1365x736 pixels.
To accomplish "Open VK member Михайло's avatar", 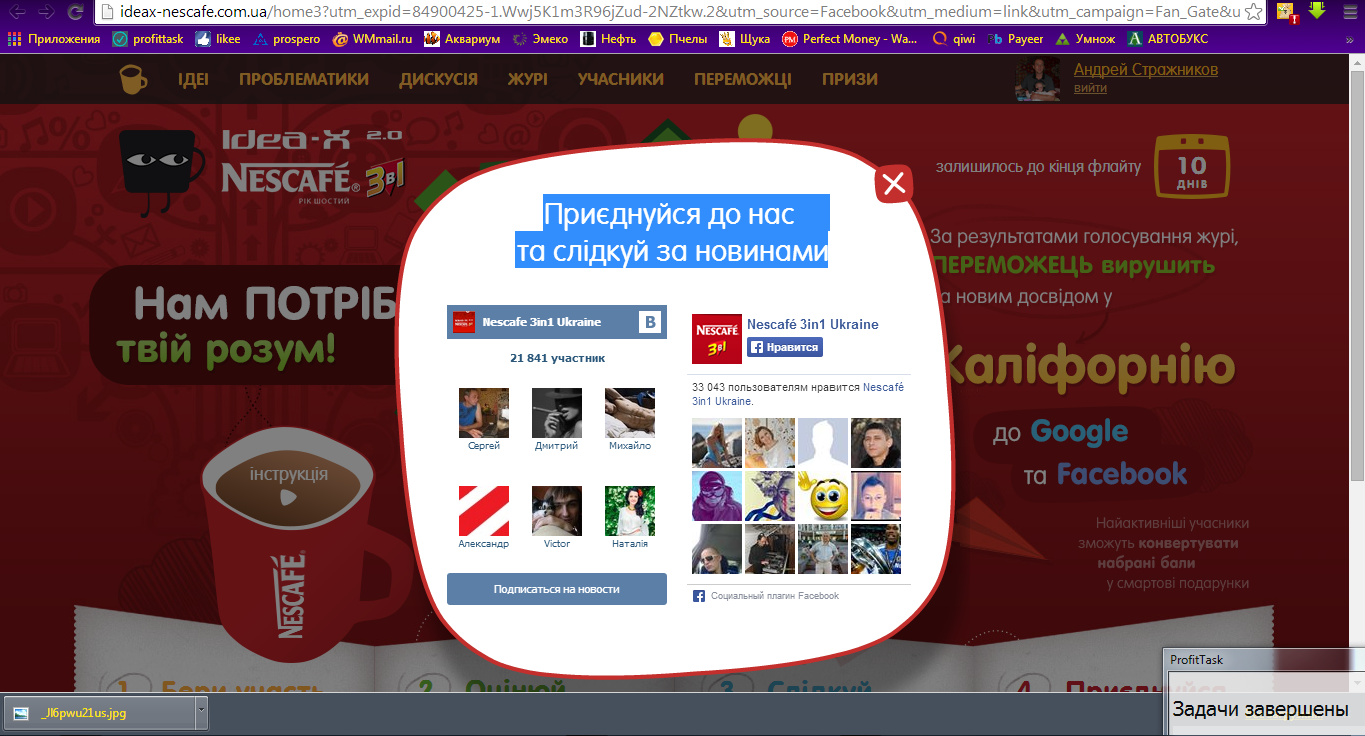I will click(x=630, y=413).
